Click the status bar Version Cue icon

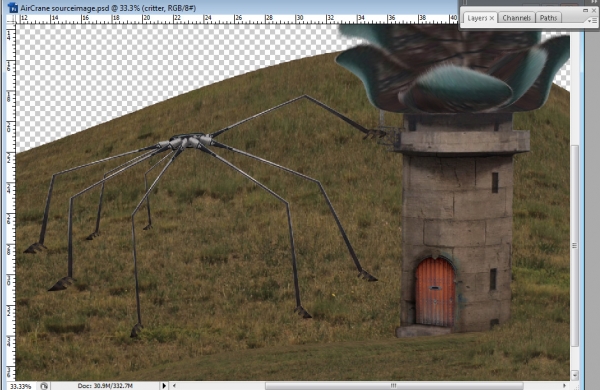tap(44, 386)
